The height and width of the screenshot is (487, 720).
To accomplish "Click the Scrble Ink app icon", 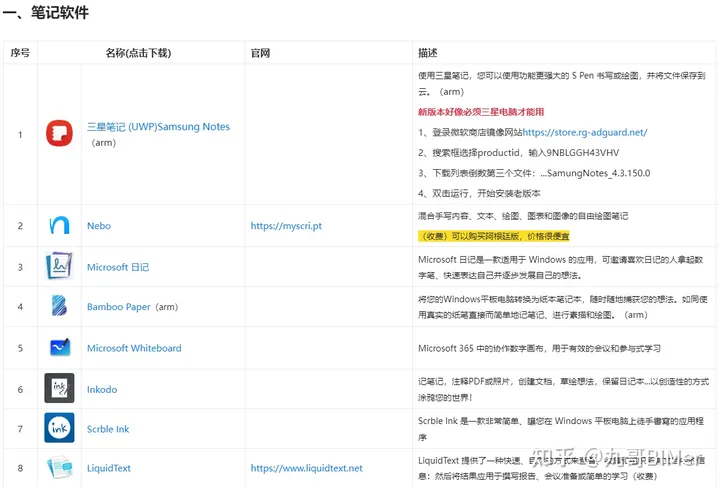I will [x=59, y=428].
